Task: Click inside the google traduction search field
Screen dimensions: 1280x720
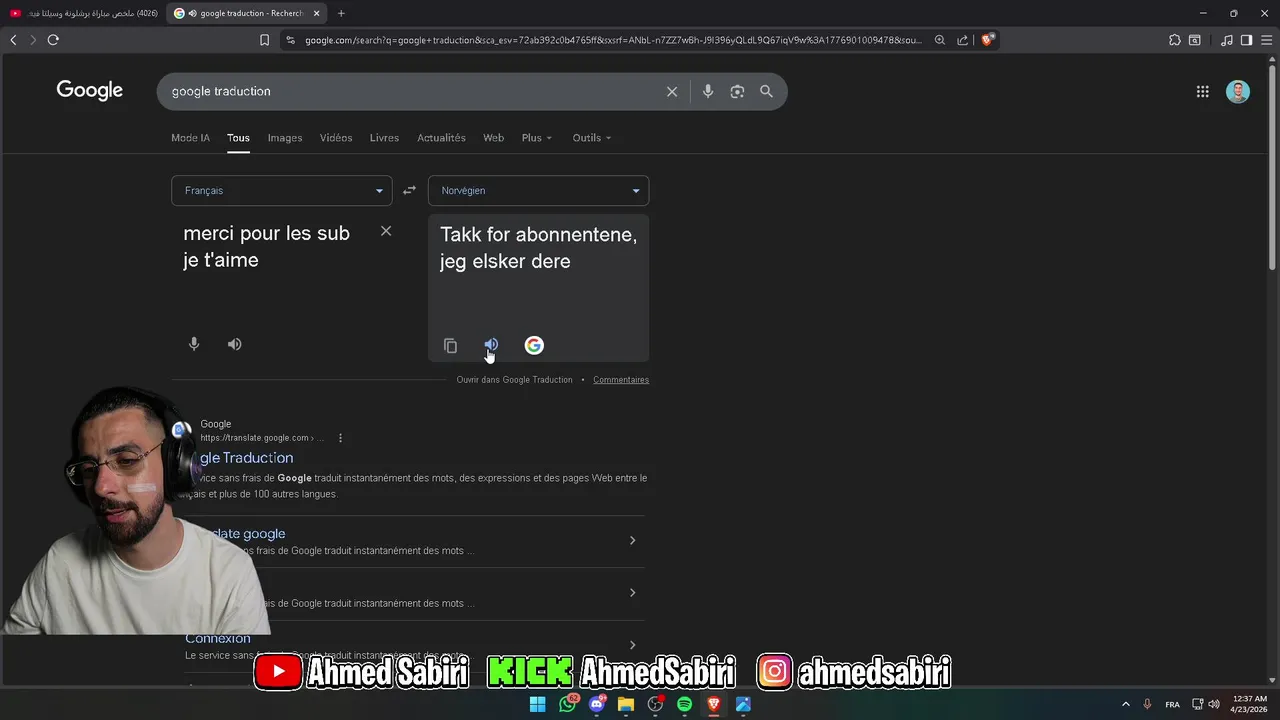Action: pyautogui.click(x=410, y=91)
